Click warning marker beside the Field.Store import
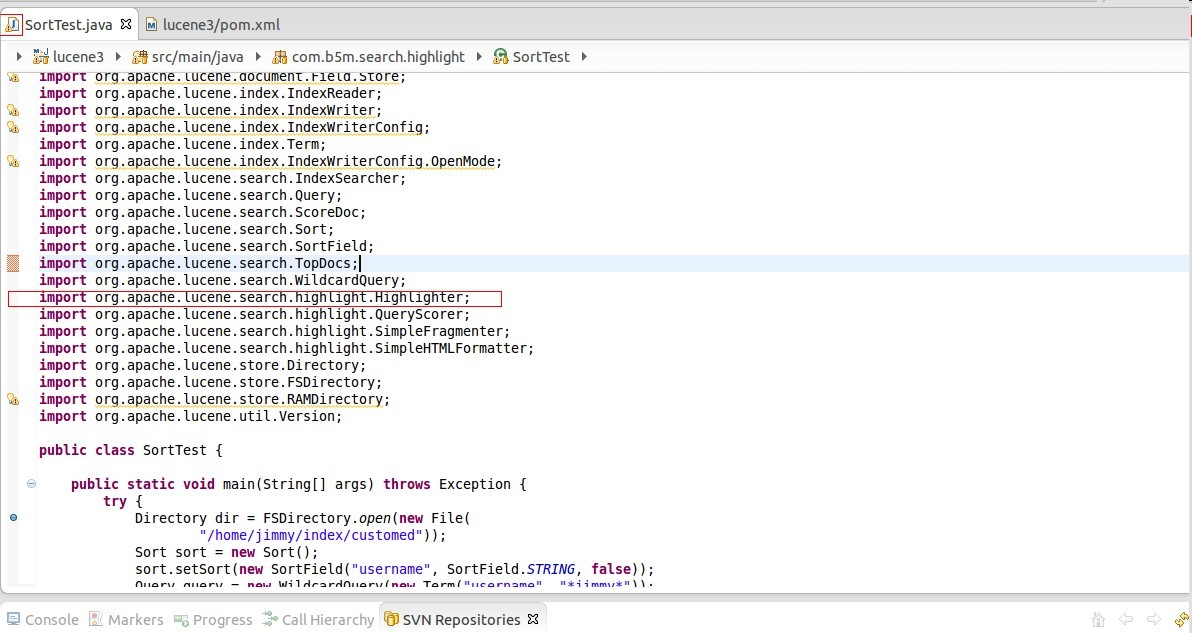Screen dimensions: 1192x633 pos(13,77)
